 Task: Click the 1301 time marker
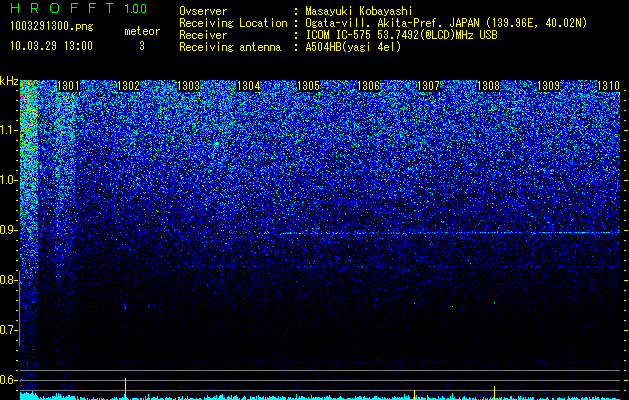point(68,86)
